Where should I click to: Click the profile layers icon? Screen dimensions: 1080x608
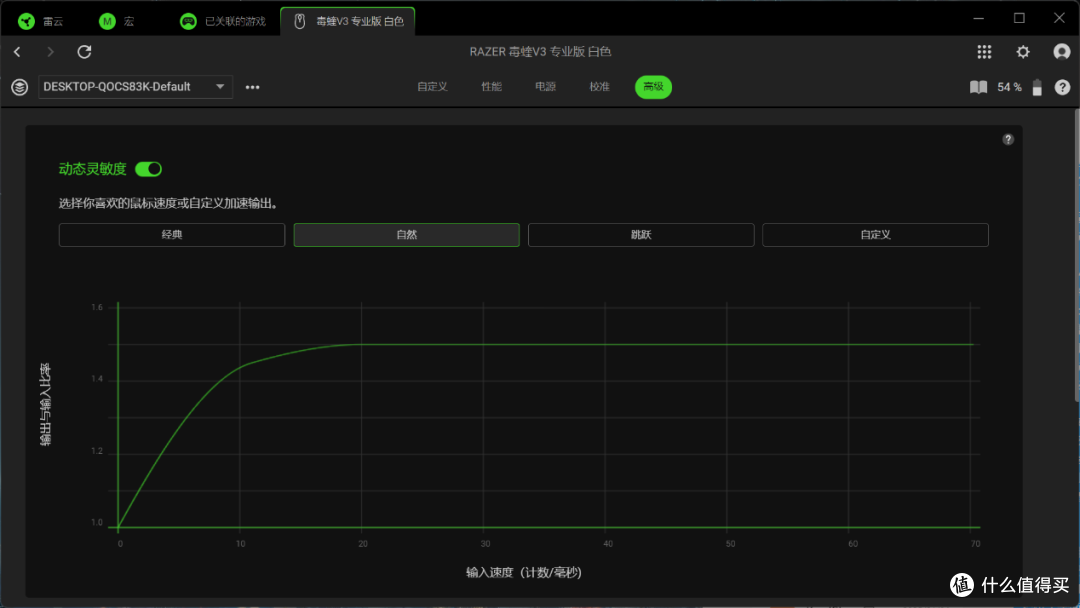(19, 87)
